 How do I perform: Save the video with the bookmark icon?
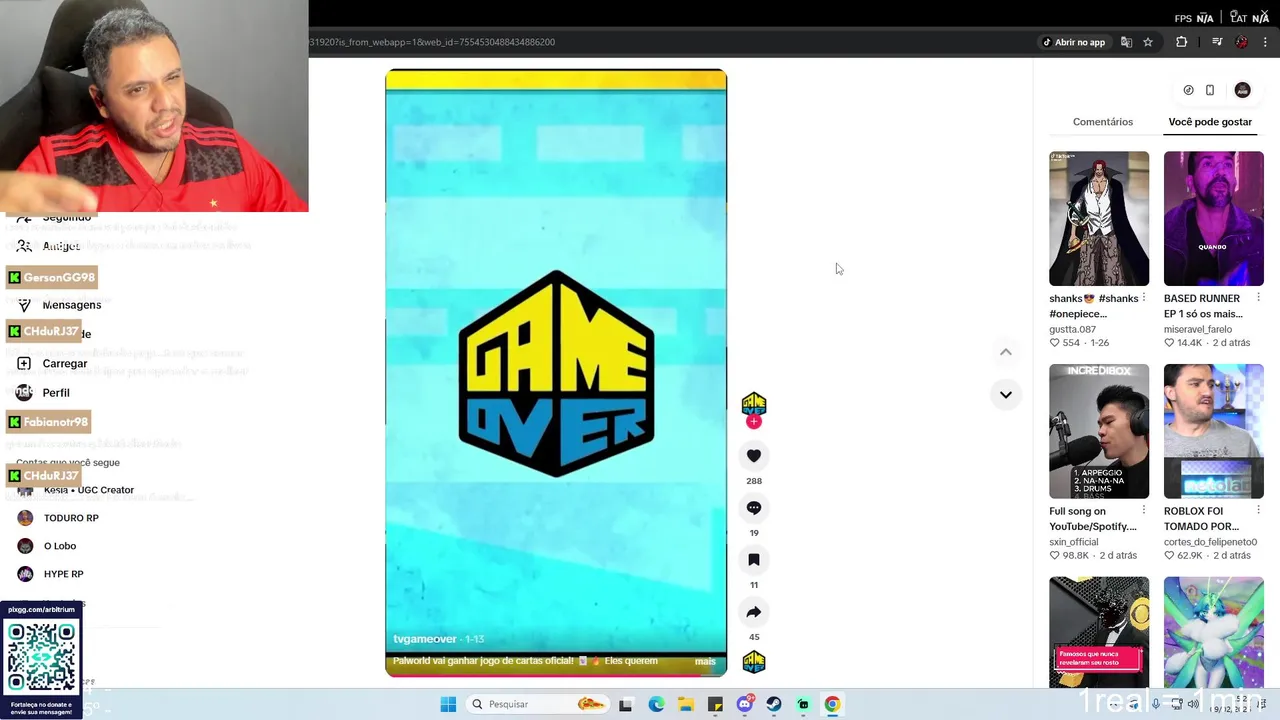(754, 560)
